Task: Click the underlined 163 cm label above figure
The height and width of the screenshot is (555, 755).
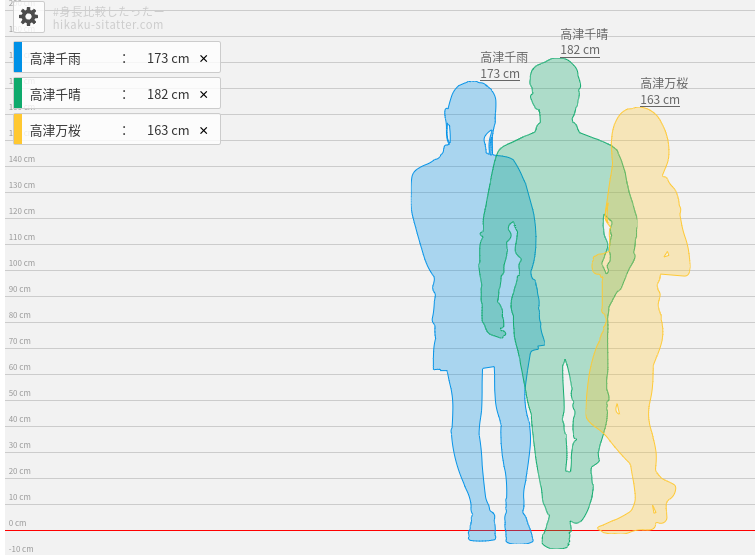Action: pyautogui.click(x=660, y=100)
